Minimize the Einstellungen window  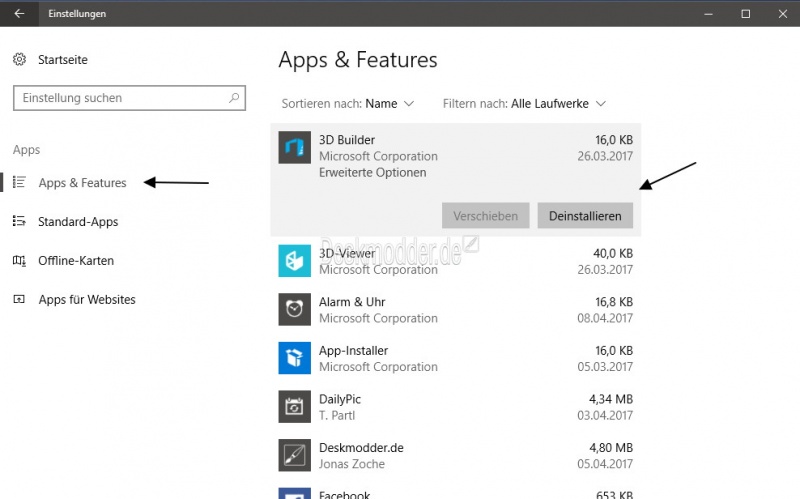point(708,14)
